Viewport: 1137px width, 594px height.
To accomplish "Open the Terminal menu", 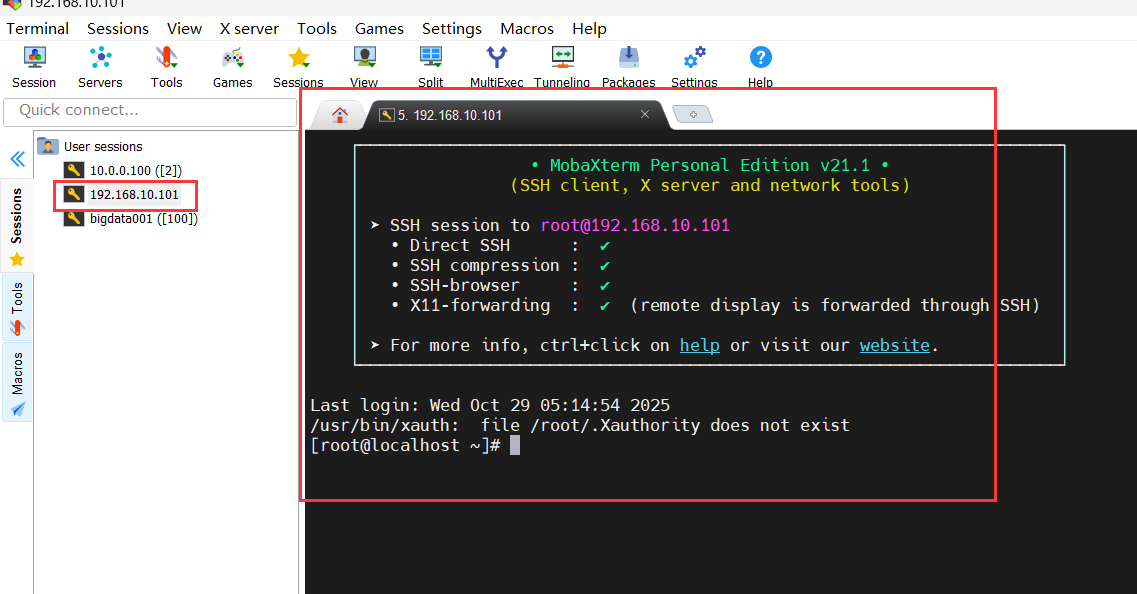I will (x=38, y=28).
